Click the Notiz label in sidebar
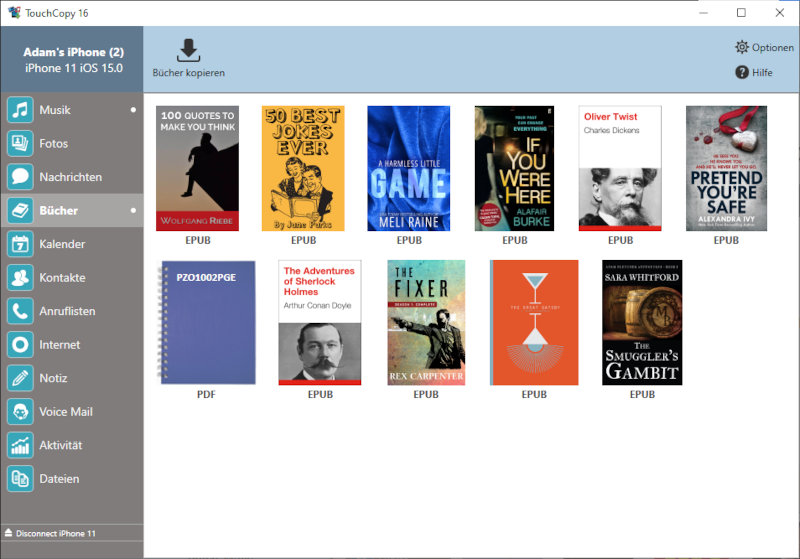This screenshot has width=800, height=559. click(53, 378)
